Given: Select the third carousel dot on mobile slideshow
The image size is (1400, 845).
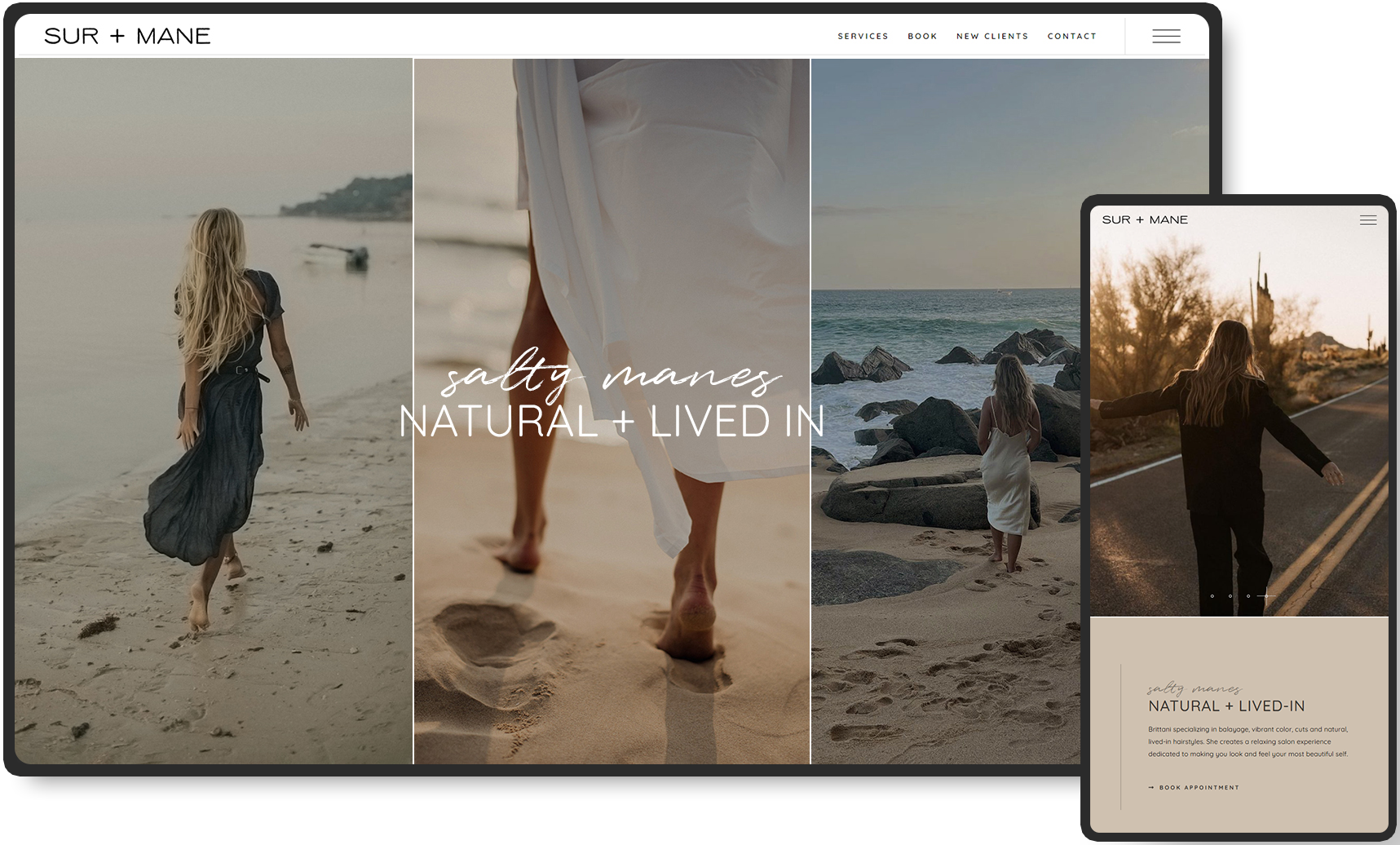Looking at the screenshot, I should pos(1247,595).
